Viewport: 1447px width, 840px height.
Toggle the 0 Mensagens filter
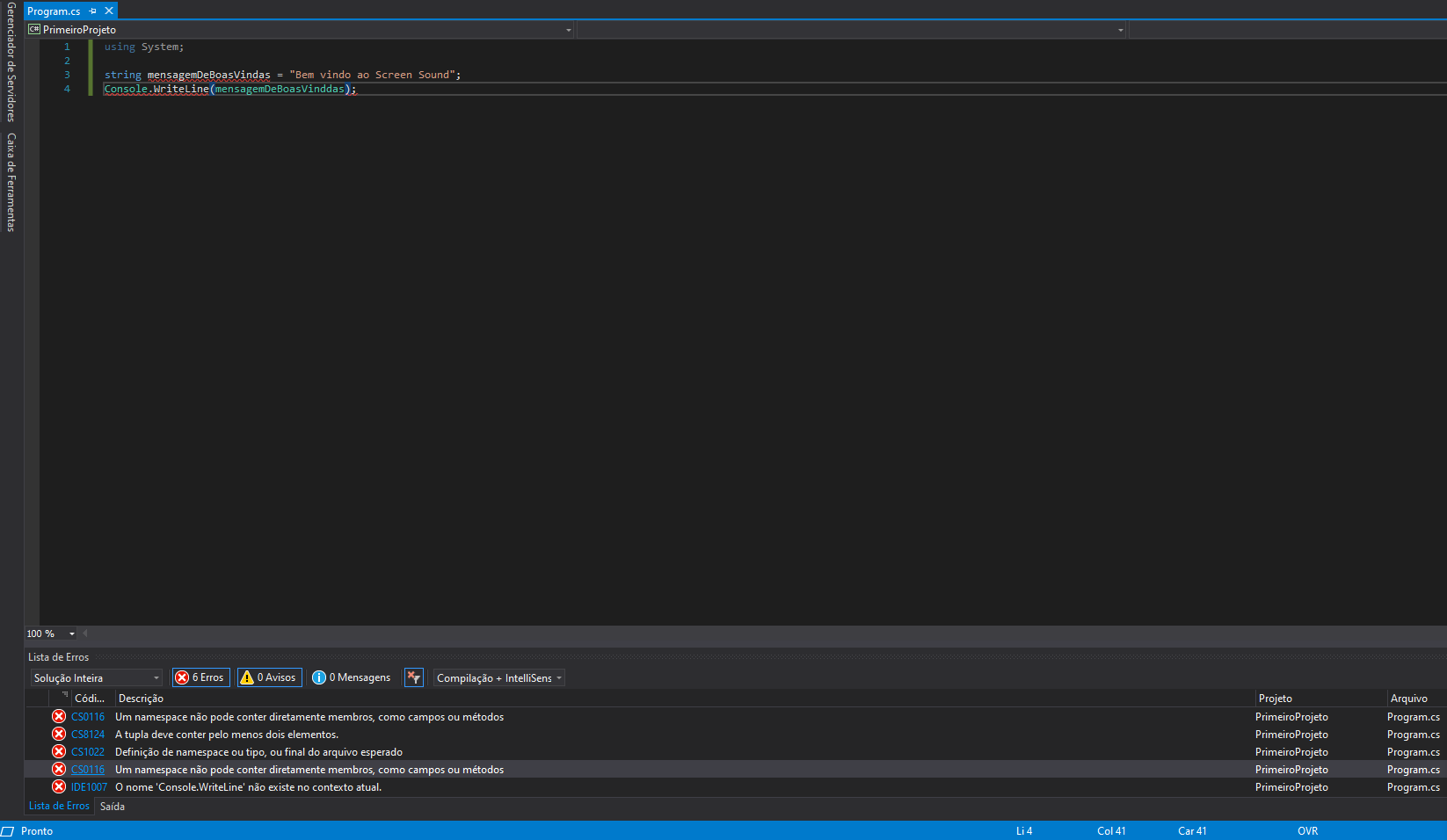click(352, 677)
